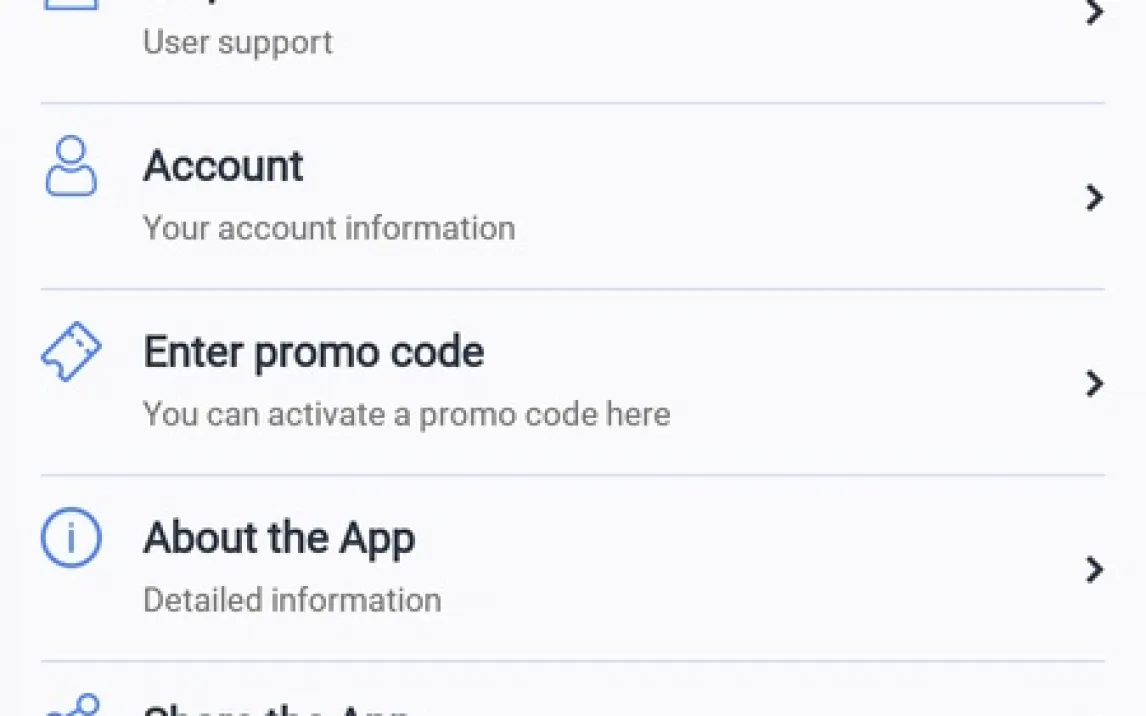The width and height of the screenshot is (1146, 716).
Task: Expand the Enter promo code chevron
Action: (1095, 383)
